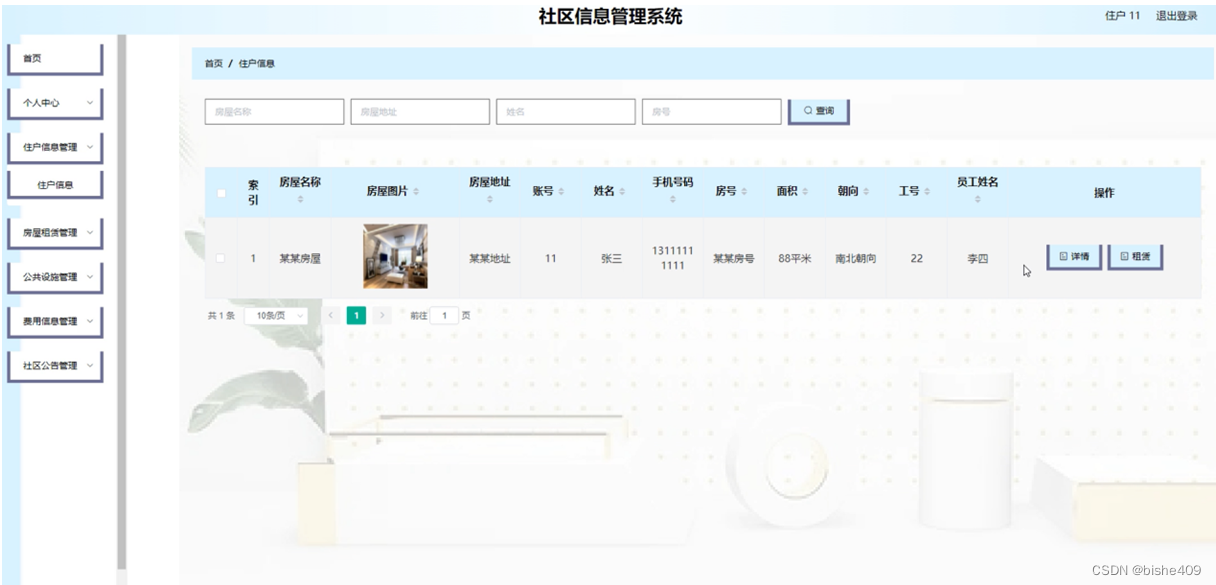Click the 社区信息管理系统 page title
Viewport: 1216px width, 585px height.
(x=610, y=17)
